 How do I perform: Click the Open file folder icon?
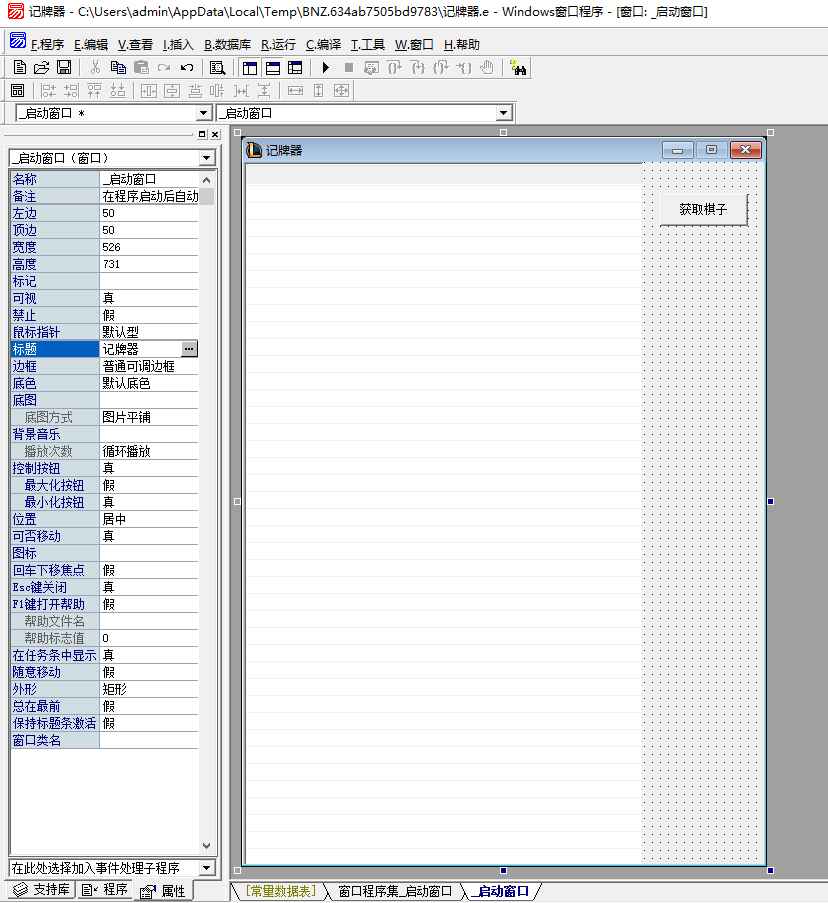[x=41, y=67]
